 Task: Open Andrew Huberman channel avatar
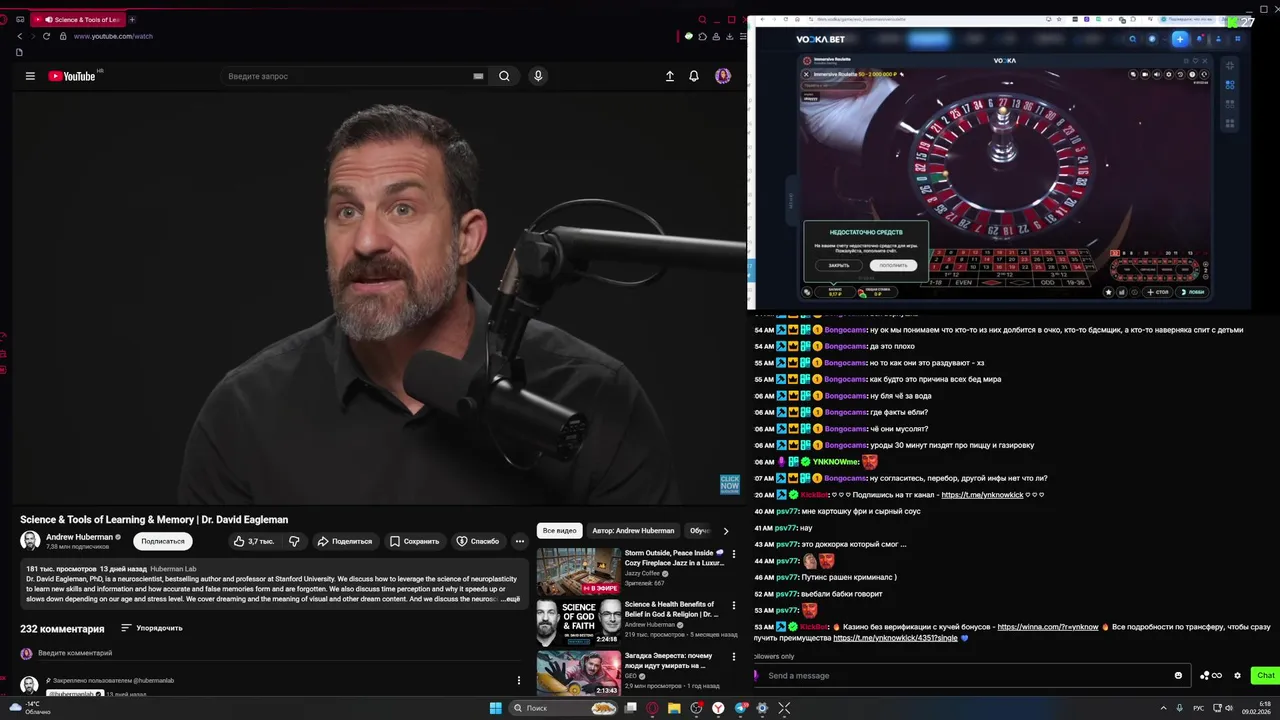30,541
